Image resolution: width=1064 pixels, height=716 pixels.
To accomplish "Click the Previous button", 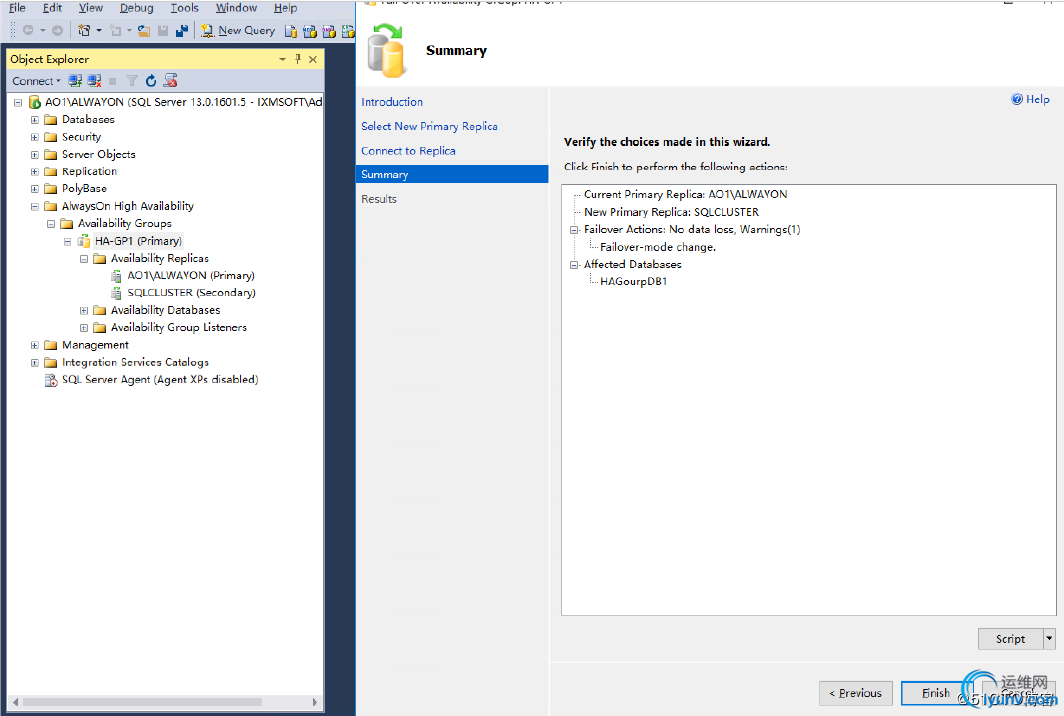I will point(856,693).
